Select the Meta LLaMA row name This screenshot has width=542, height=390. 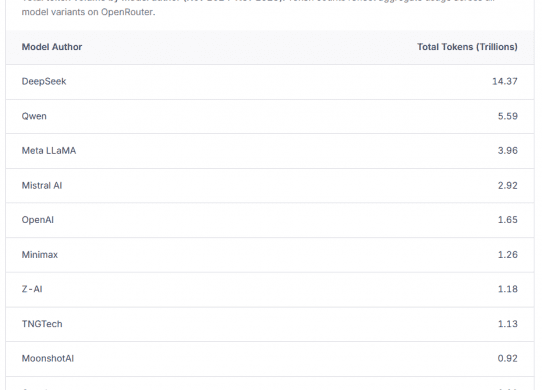(49, 151)
